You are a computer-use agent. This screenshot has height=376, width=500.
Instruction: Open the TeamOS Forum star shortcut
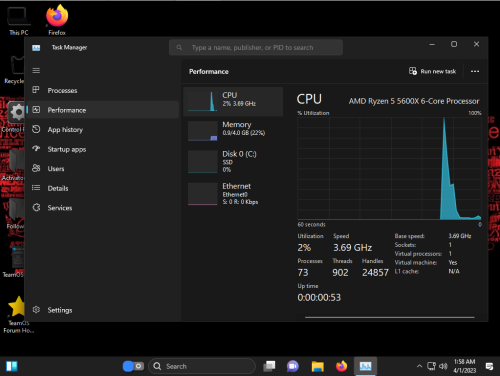[x=18, y=314]
